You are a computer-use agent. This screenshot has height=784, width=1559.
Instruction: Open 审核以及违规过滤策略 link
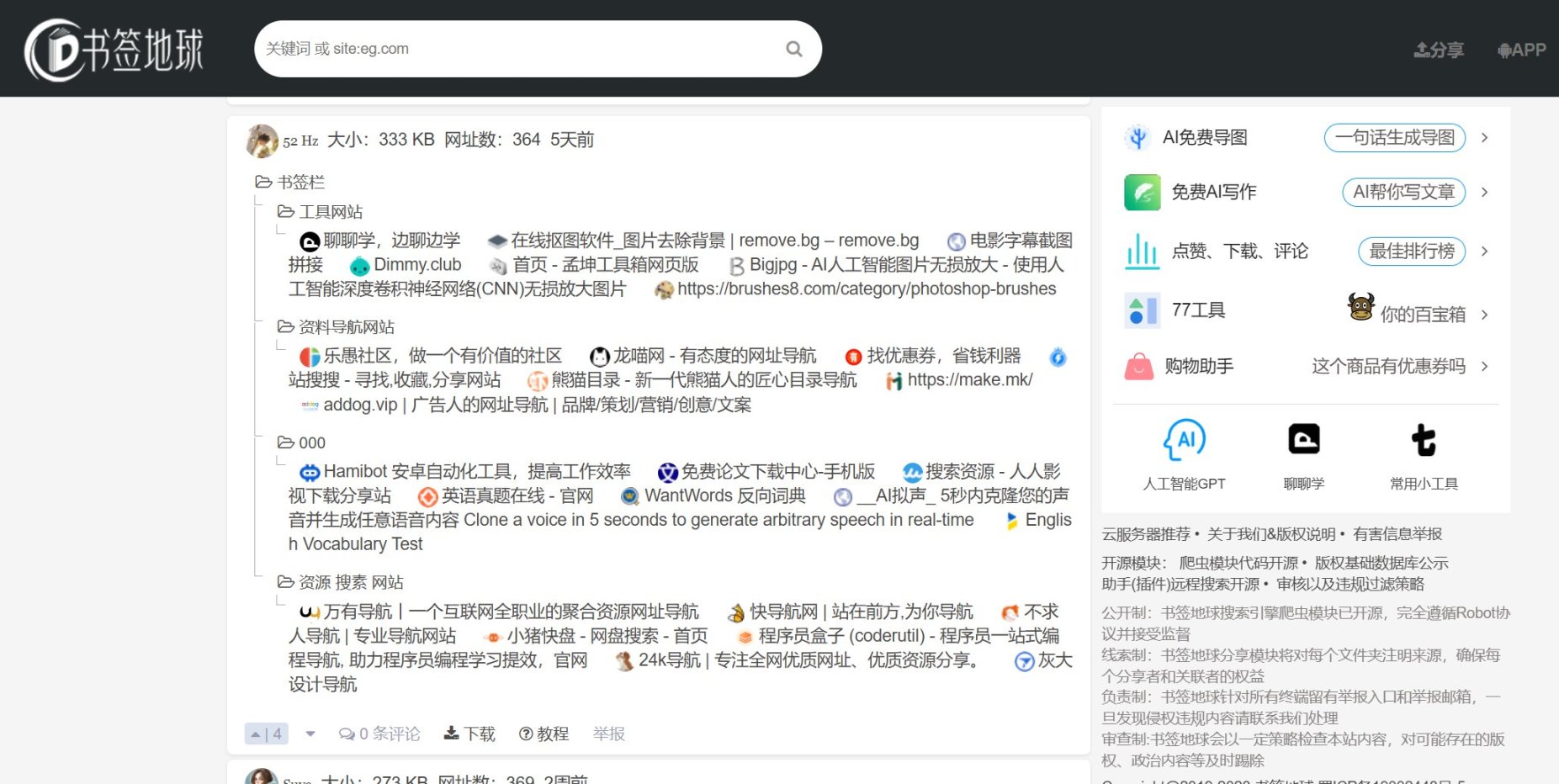[x=1350, y=584]
